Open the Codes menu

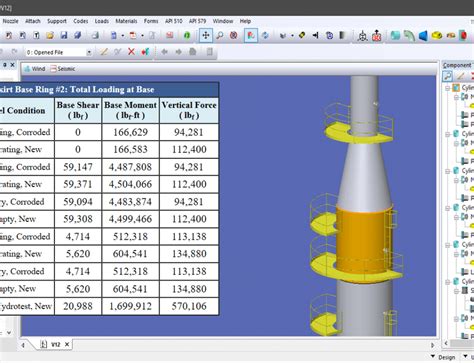81,21
